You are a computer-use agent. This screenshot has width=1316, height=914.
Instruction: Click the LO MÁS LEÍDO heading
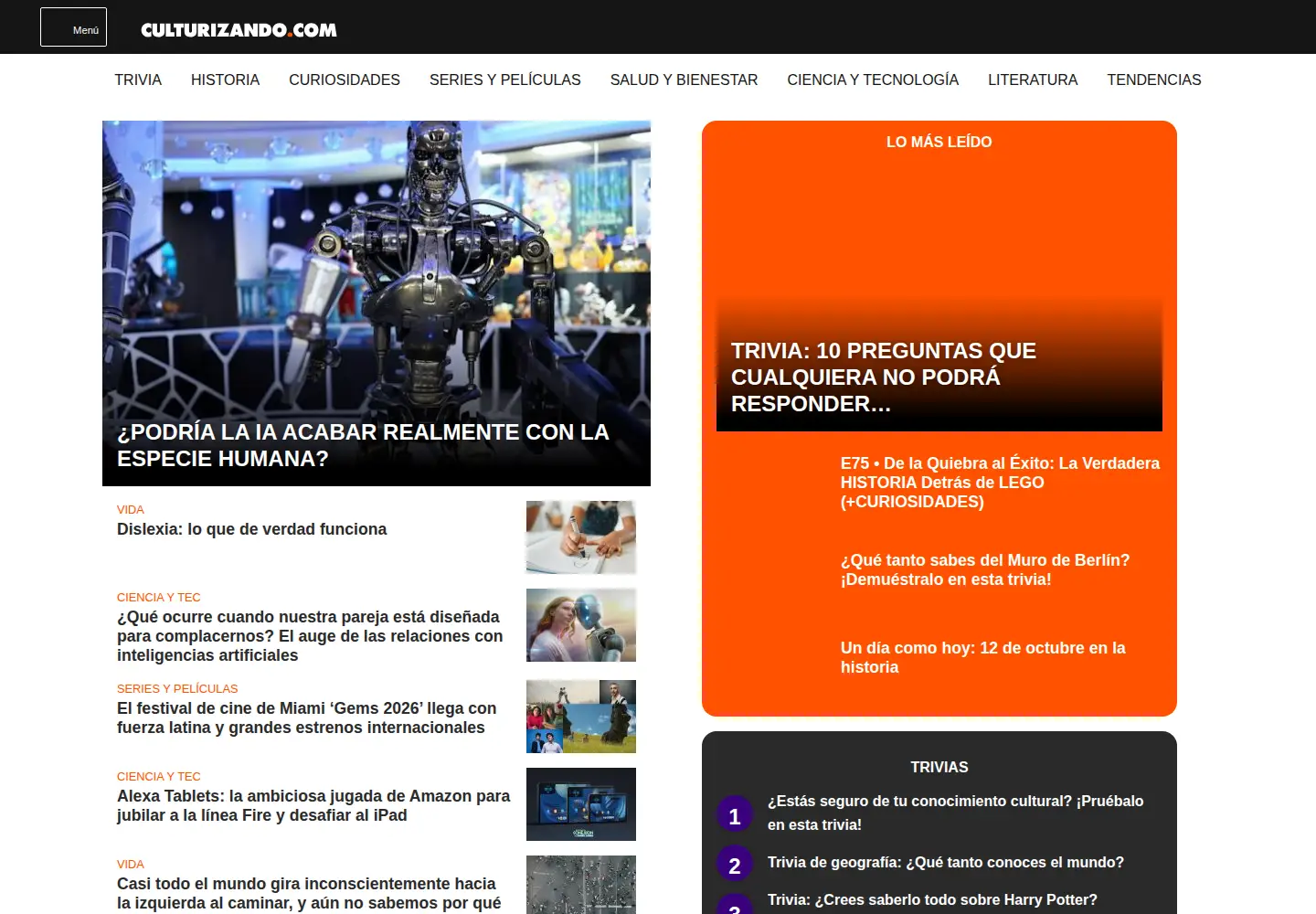tap(939, 142)
